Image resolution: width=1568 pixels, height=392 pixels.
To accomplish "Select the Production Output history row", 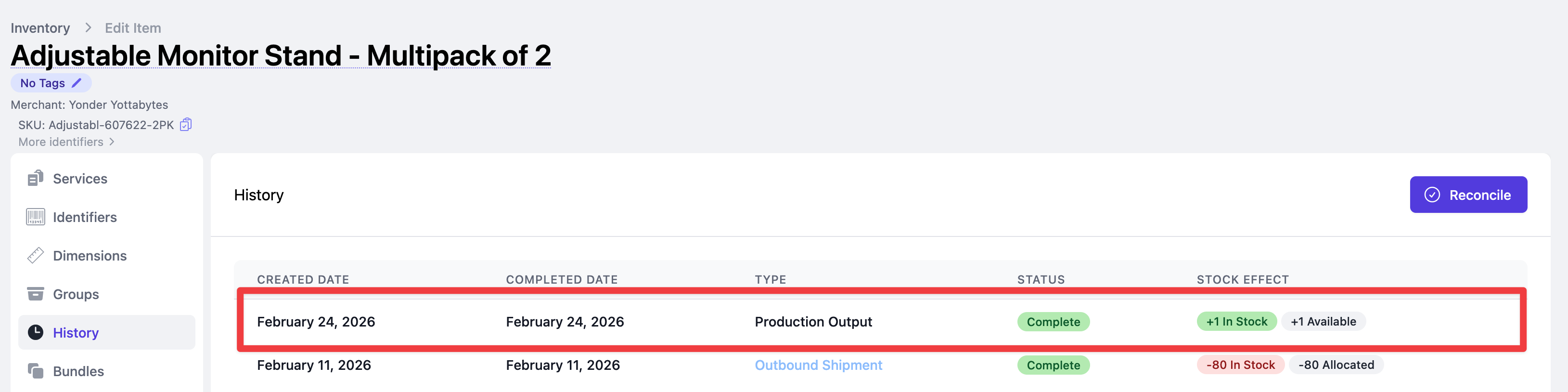I will [x=812, y=321].
